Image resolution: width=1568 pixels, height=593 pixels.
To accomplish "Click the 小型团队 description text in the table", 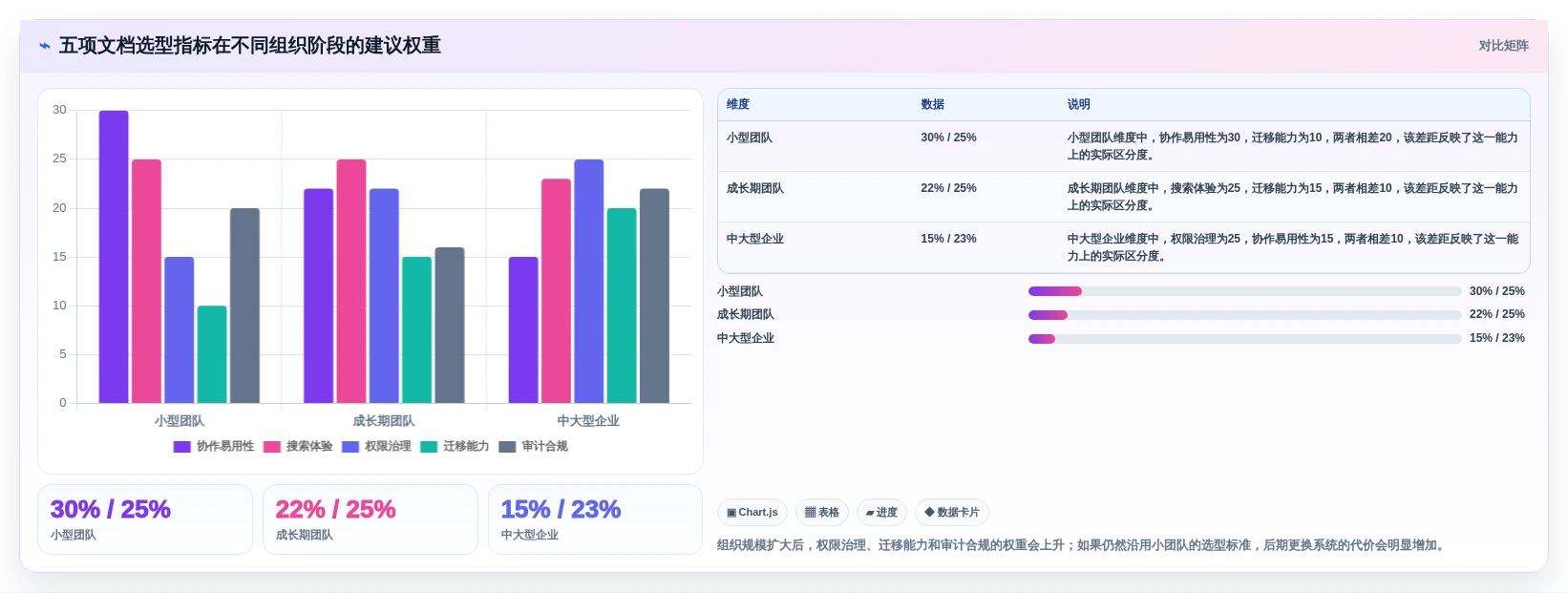I will (x=1293, y=146).
